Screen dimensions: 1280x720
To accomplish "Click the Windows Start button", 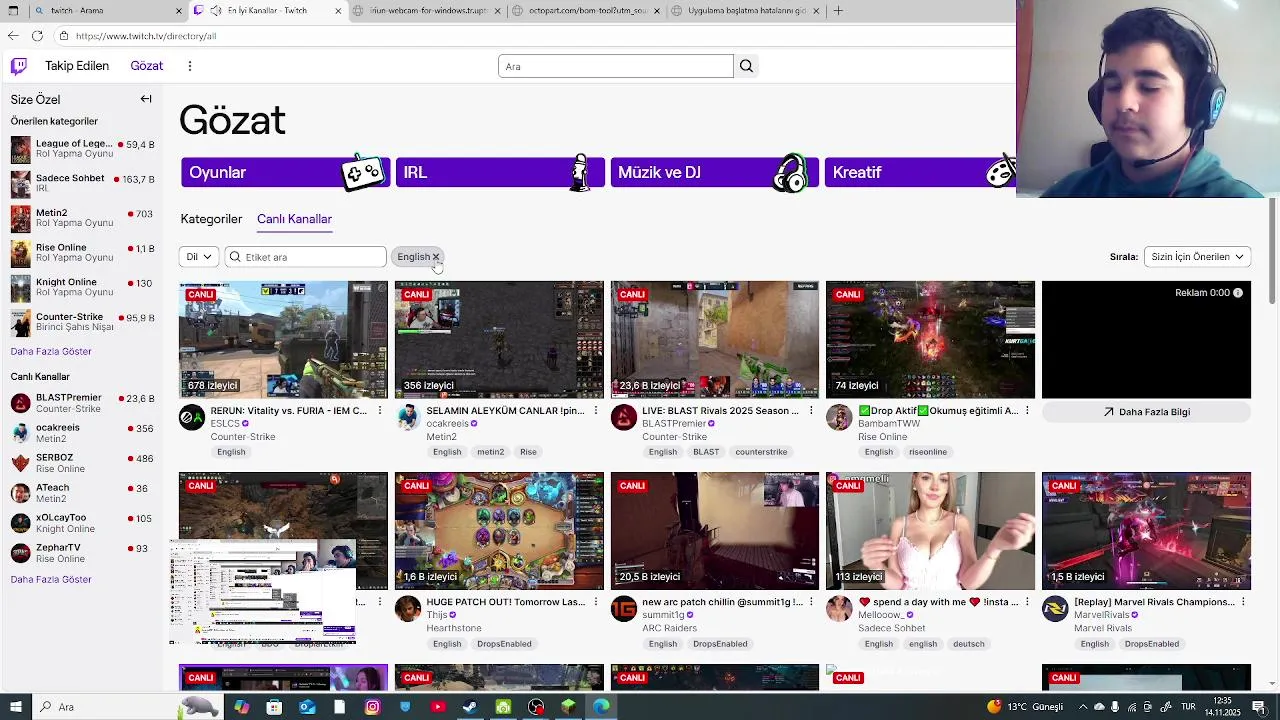I will pyautogui.click(x=16, y=707).
